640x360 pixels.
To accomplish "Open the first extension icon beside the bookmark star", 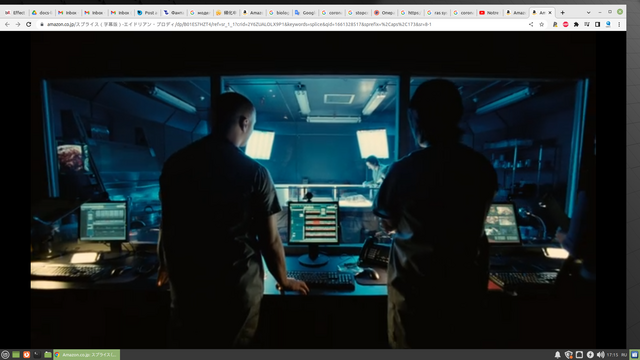I will (x=555, y=24).
